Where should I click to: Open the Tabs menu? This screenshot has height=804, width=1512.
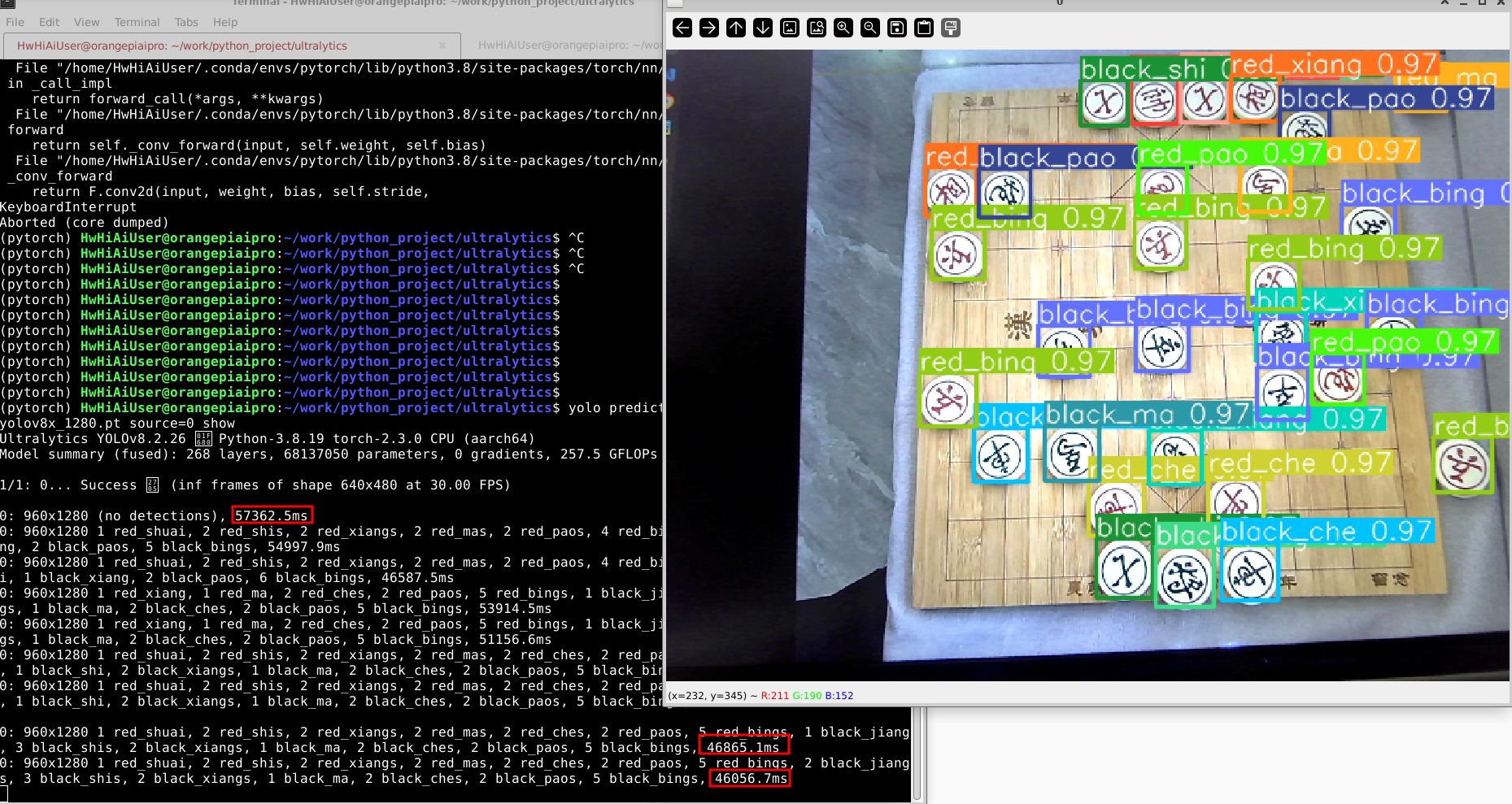click(x=186, y=22)
